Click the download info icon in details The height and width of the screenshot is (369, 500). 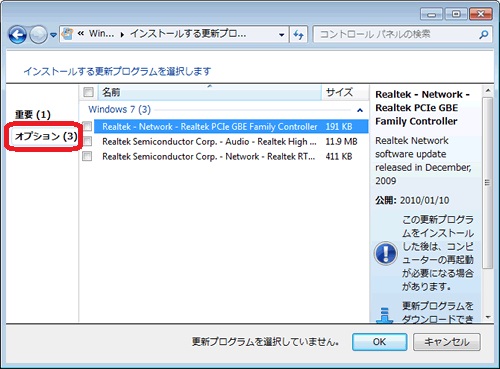coord(385,315)
